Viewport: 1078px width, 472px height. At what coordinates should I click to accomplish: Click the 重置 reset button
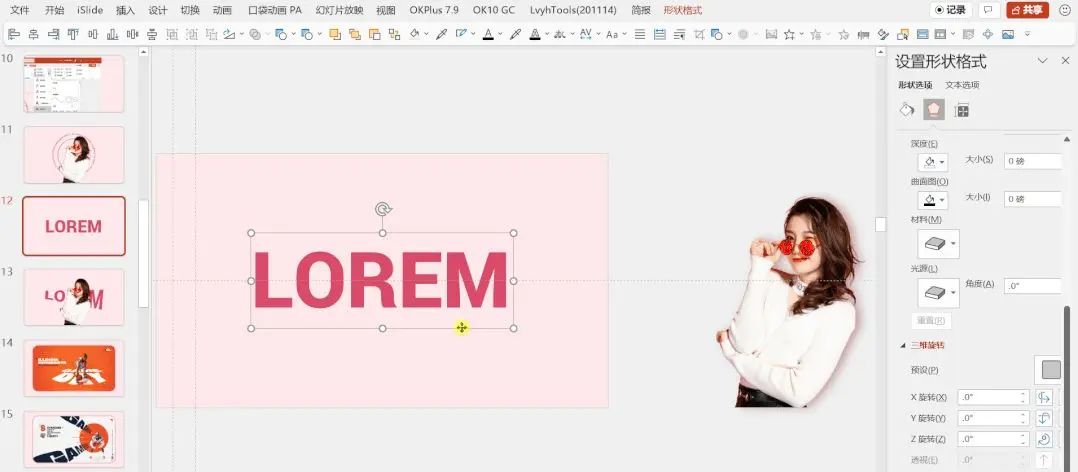[x=931, y=320]
